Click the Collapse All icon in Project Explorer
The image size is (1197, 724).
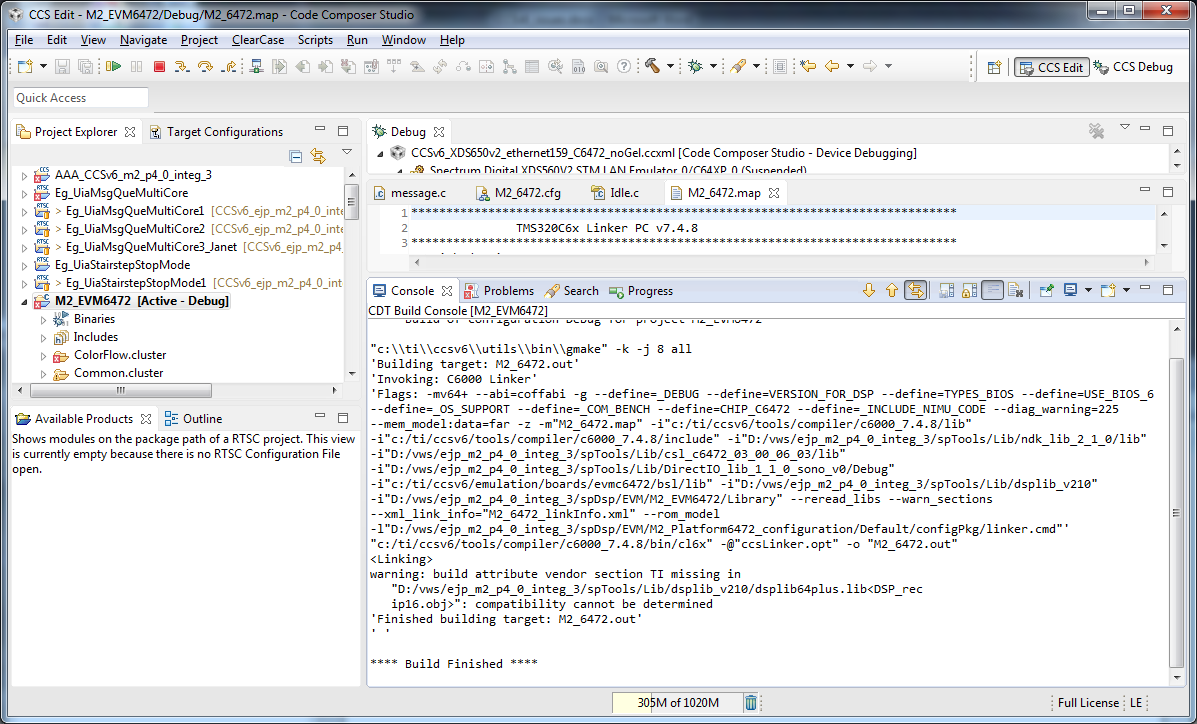click(295, 157)
